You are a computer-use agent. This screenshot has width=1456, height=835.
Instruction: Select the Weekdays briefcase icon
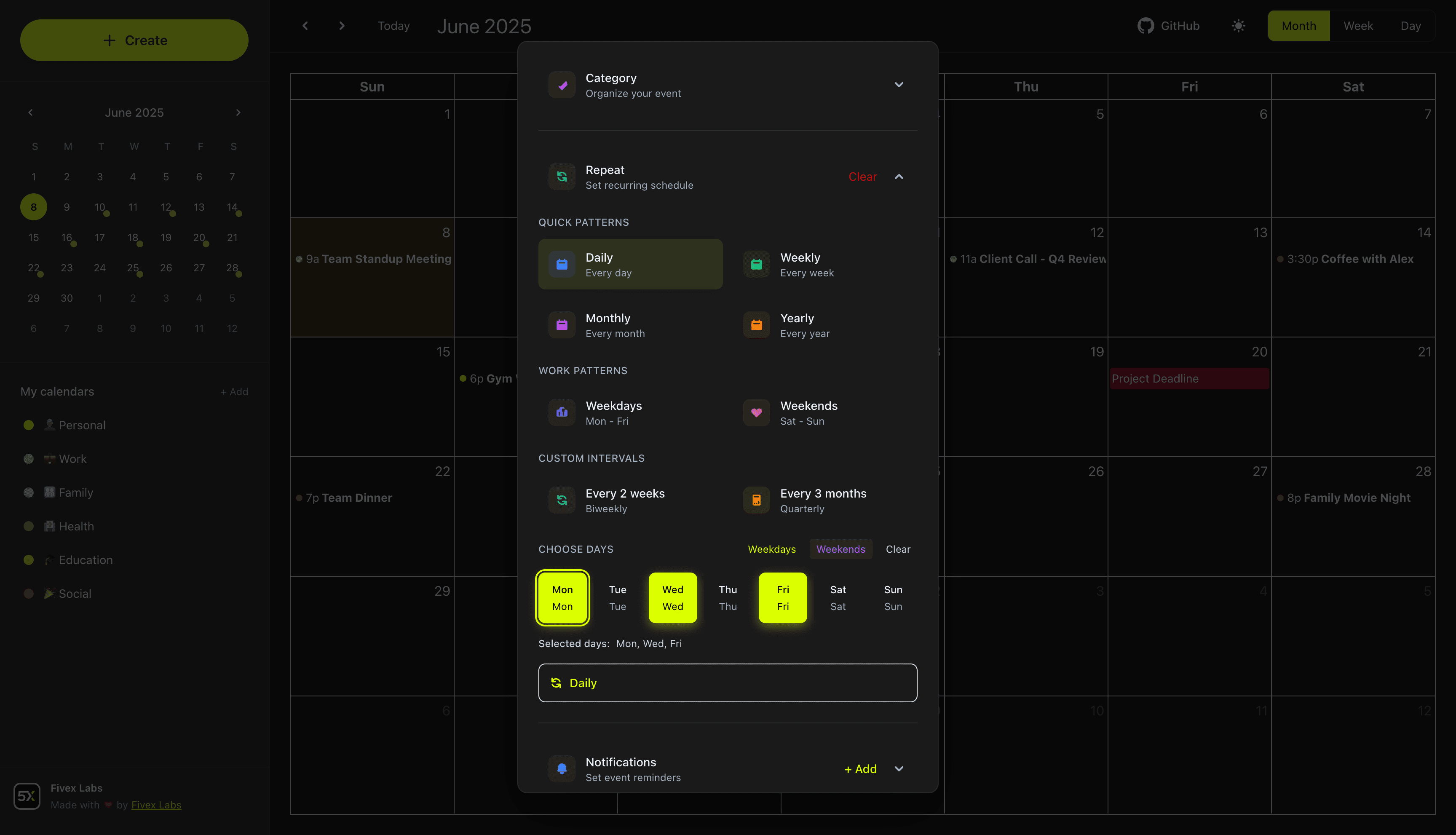[x=562, y=412]
